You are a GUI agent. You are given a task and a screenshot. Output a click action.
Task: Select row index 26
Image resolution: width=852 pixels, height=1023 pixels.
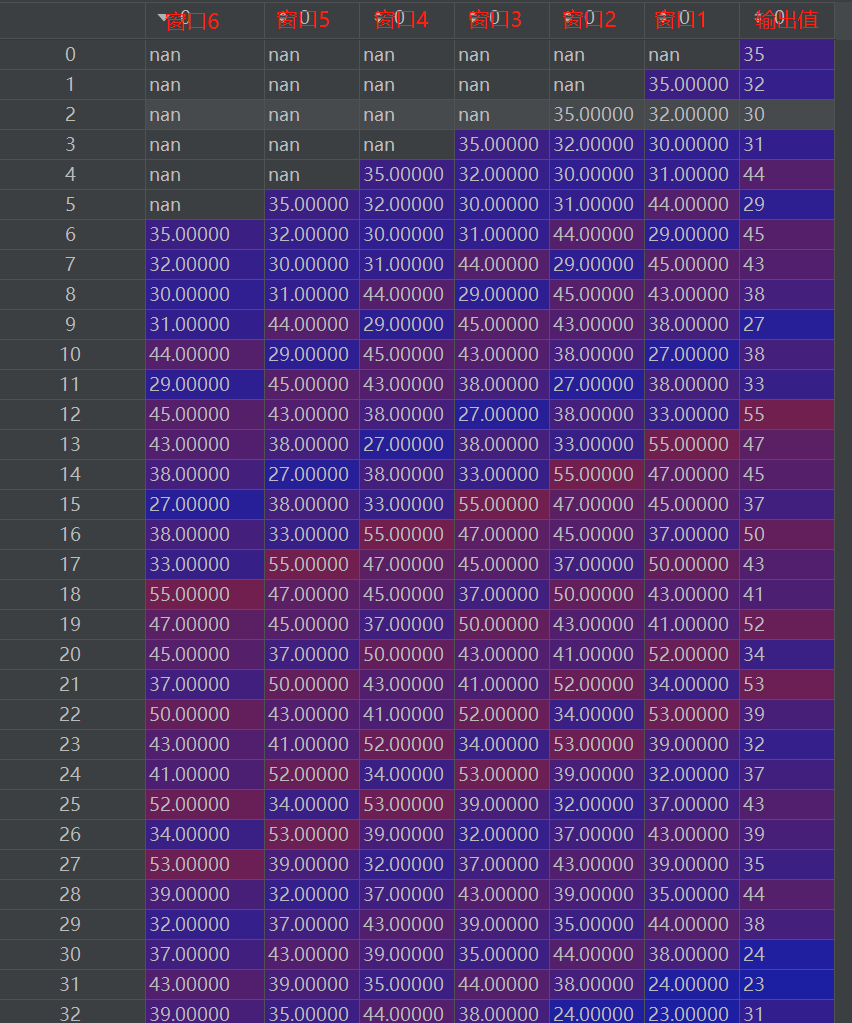click(71, 834)
